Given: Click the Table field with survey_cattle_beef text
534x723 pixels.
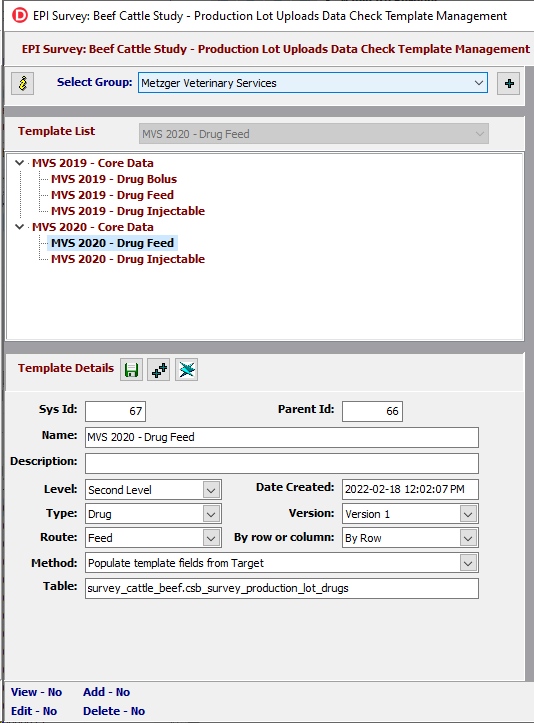Looking at the screenshot, I should point(282,588).
